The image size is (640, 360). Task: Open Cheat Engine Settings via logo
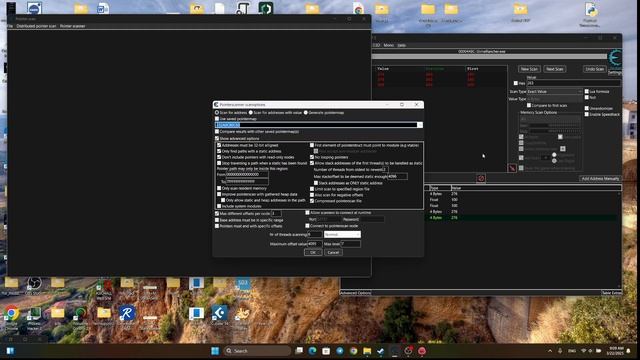[615, 61]
